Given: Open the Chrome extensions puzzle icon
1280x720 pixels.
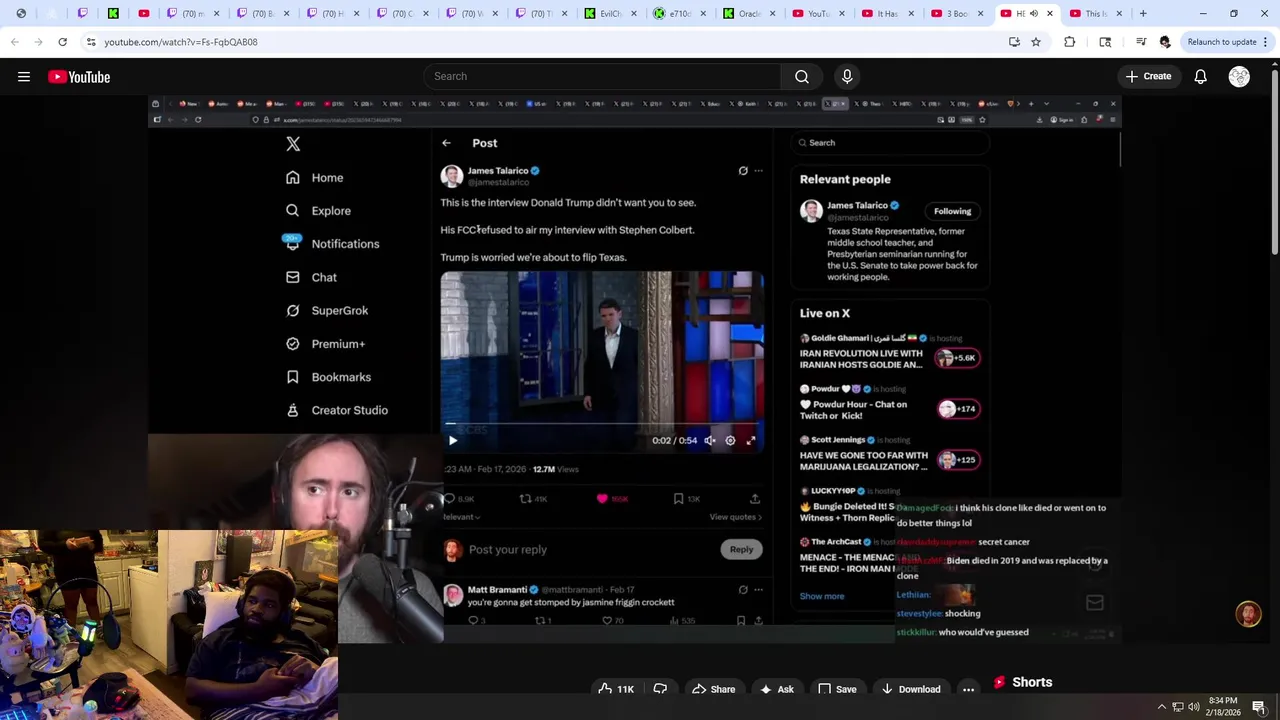Looking at the screenshot, I should 1070,42.
